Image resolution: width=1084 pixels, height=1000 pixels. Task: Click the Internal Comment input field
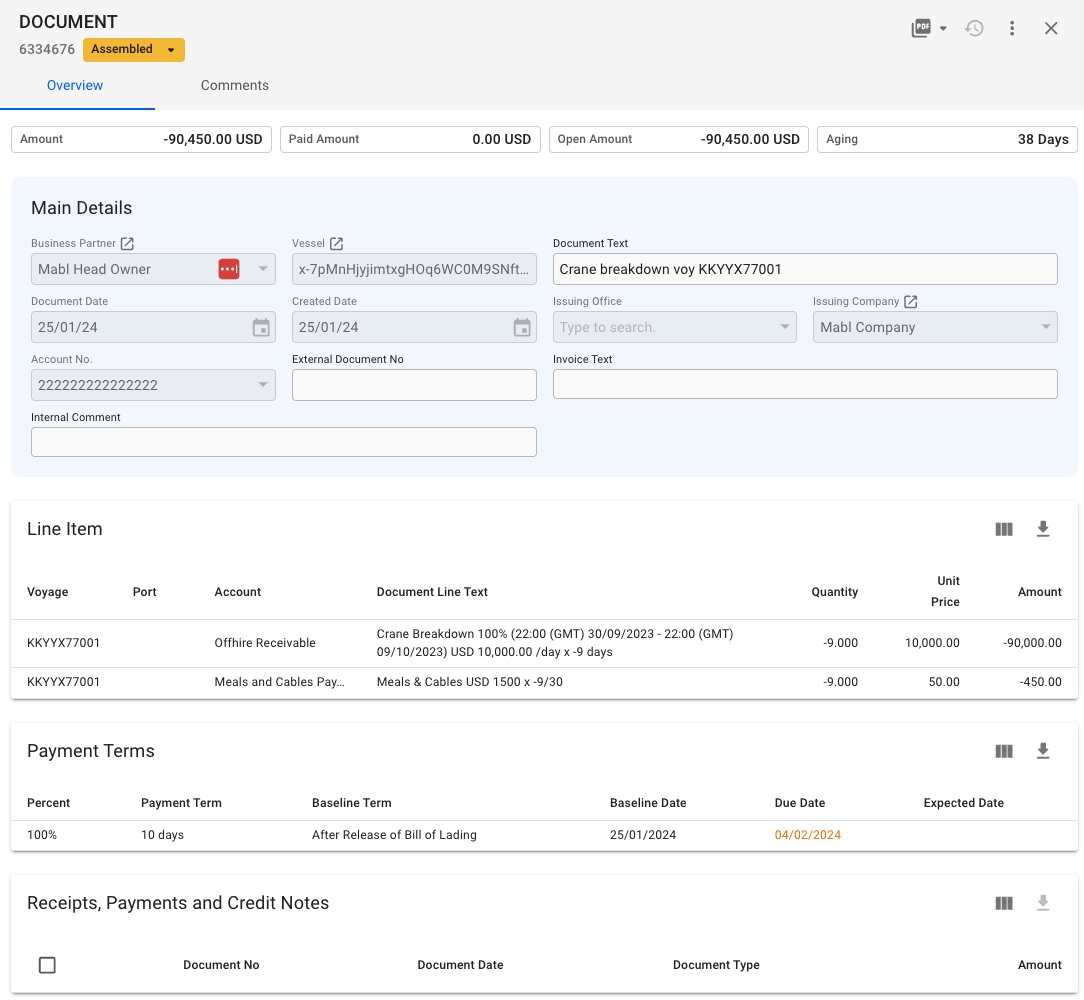click(x=283, y=442)
